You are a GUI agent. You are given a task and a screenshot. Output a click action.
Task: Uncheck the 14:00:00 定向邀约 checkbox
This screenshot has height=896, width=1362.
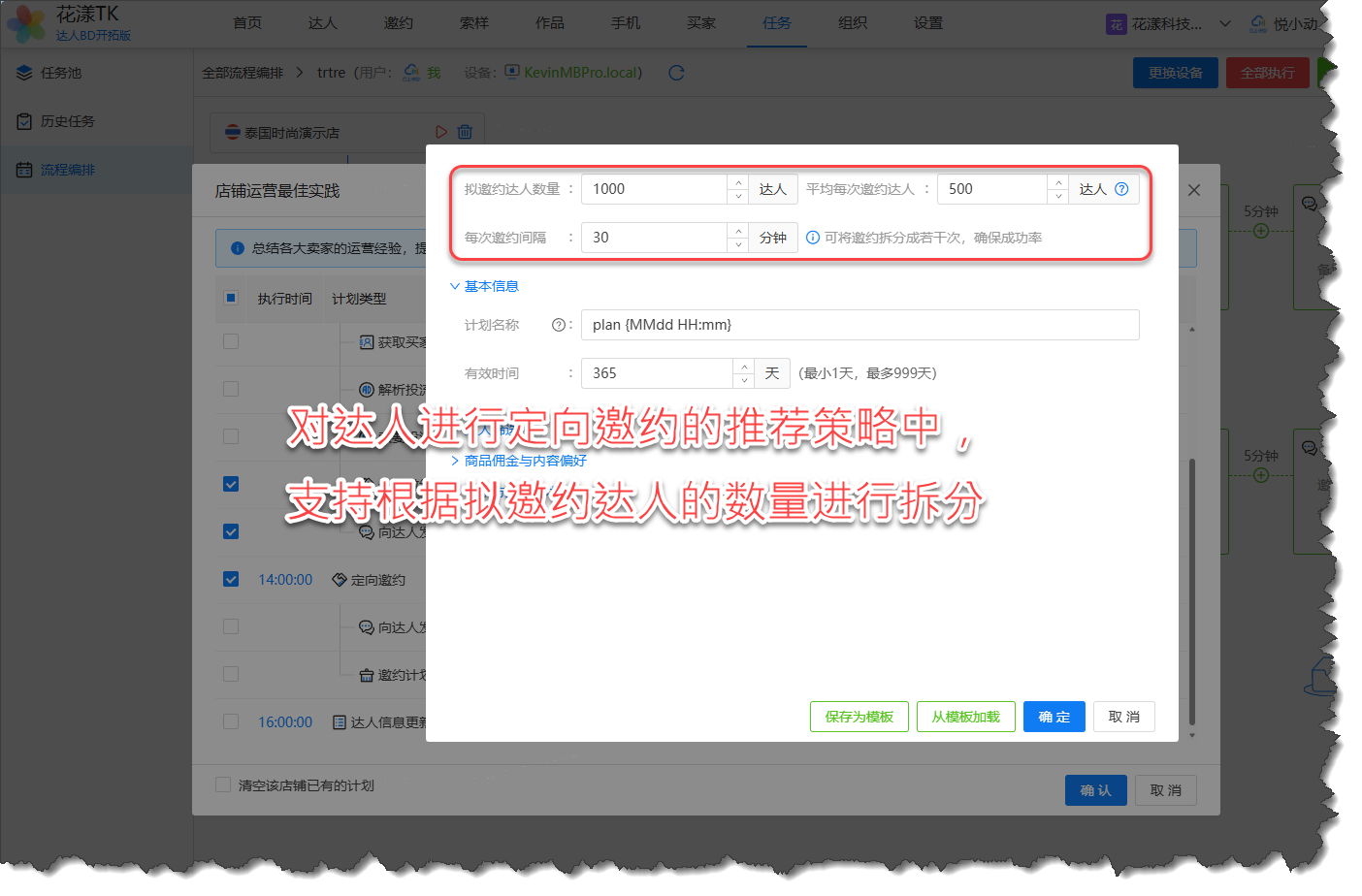click(x=231, y=579)
